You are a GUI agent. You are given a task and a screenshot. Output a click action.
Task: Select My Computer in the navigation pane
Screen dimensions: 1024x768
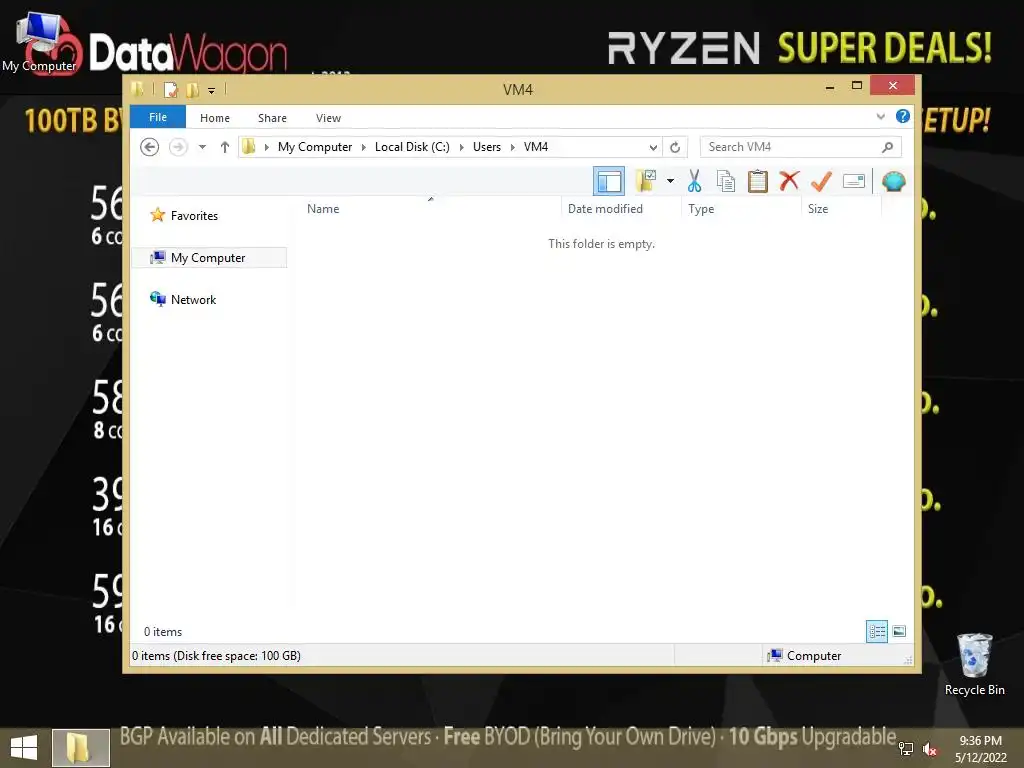209,257
